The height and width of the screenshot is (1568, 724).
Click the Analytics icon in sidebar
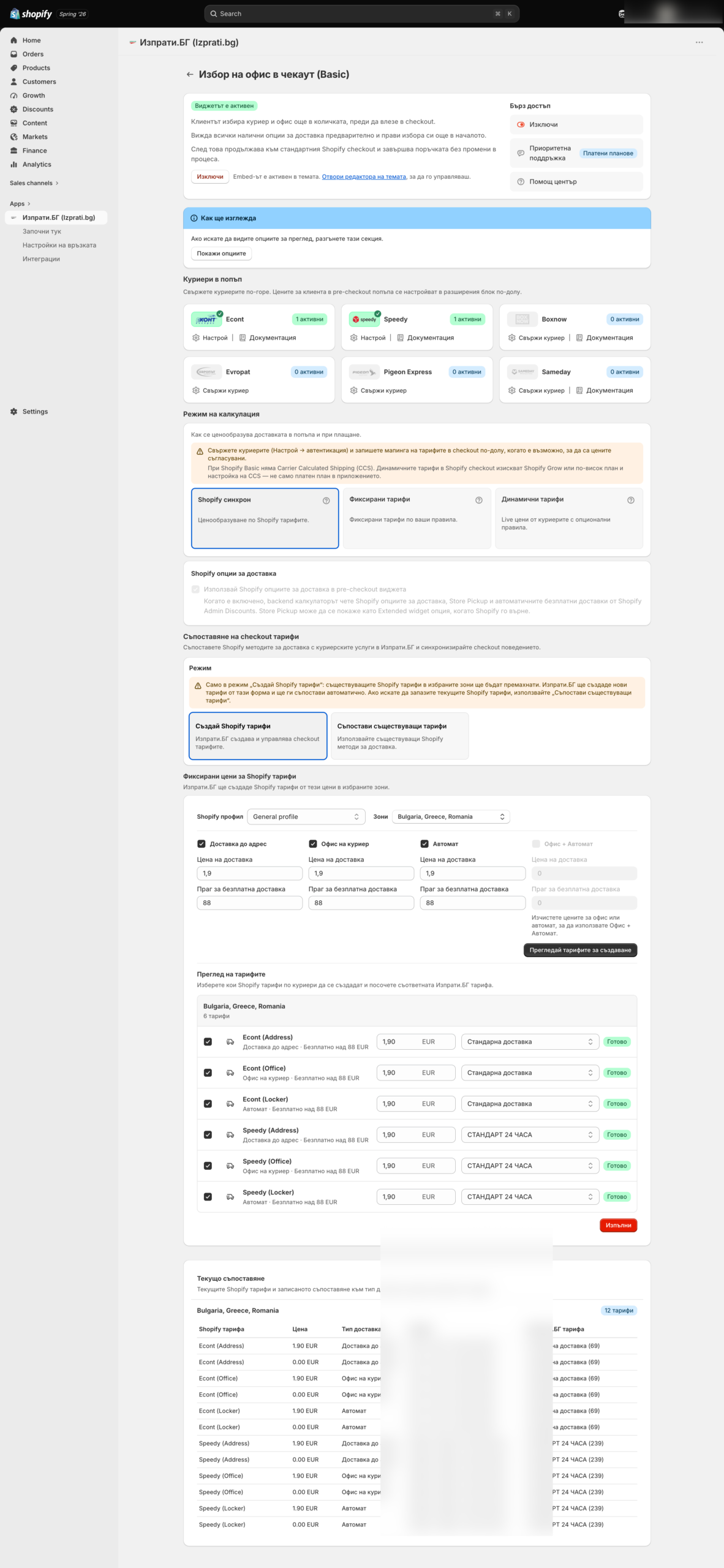[14, 164]
